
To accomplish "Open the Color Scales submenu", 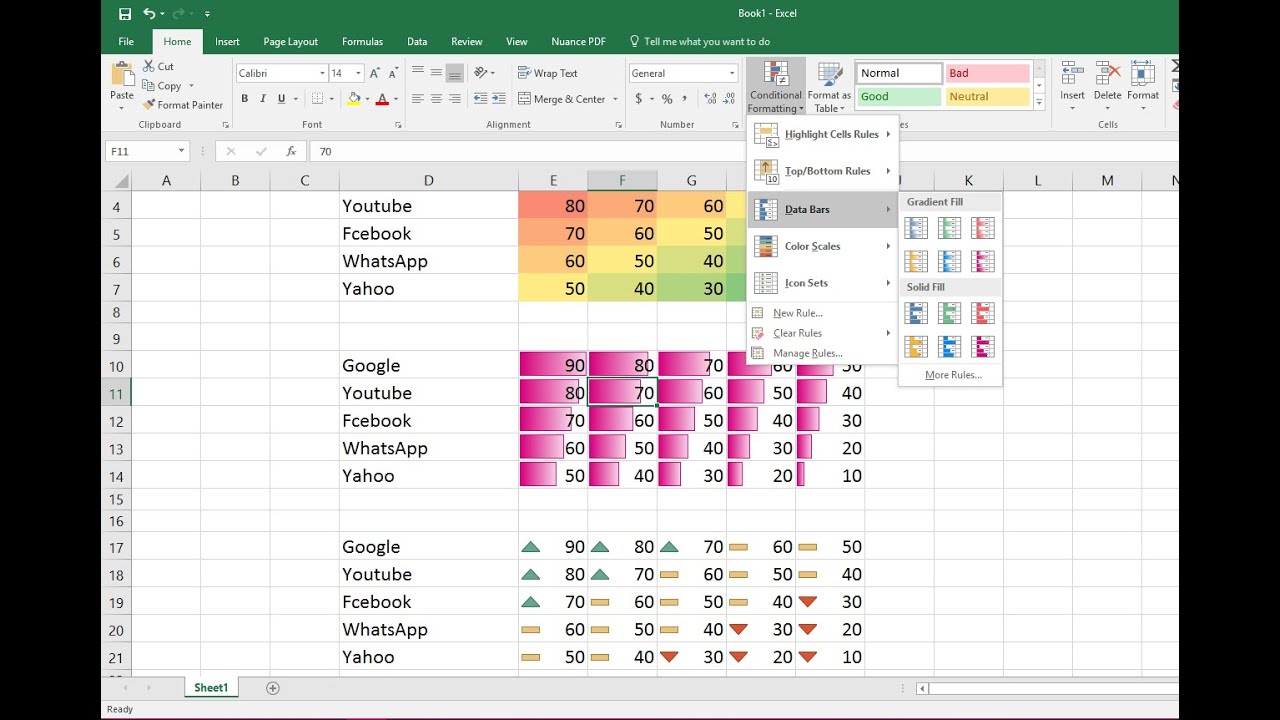I will [823, 246].
